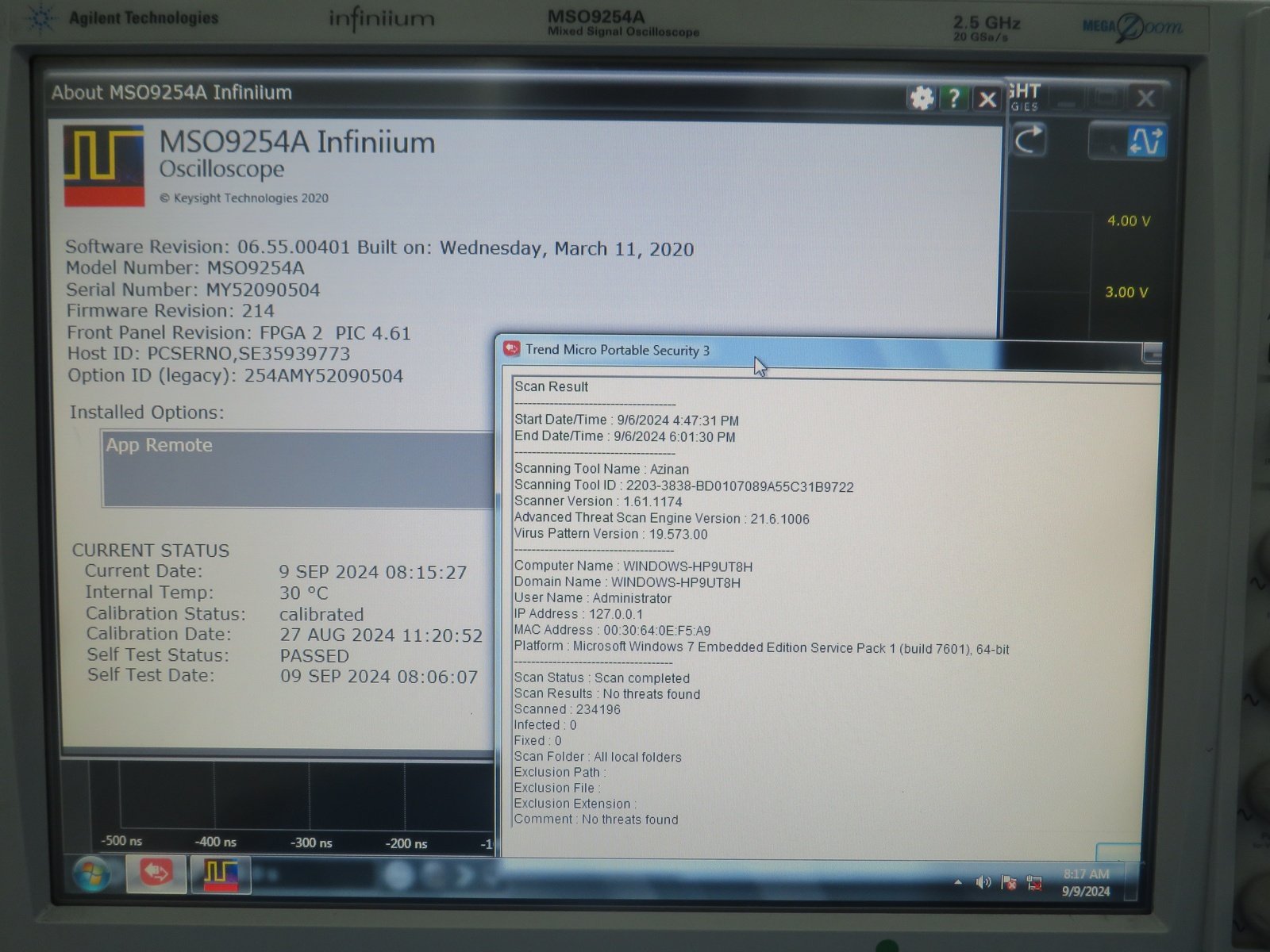The width and height of the screenshot is (1270, 952).
Task: Click the -200 ns time axis label
Action: click(406, 843)
